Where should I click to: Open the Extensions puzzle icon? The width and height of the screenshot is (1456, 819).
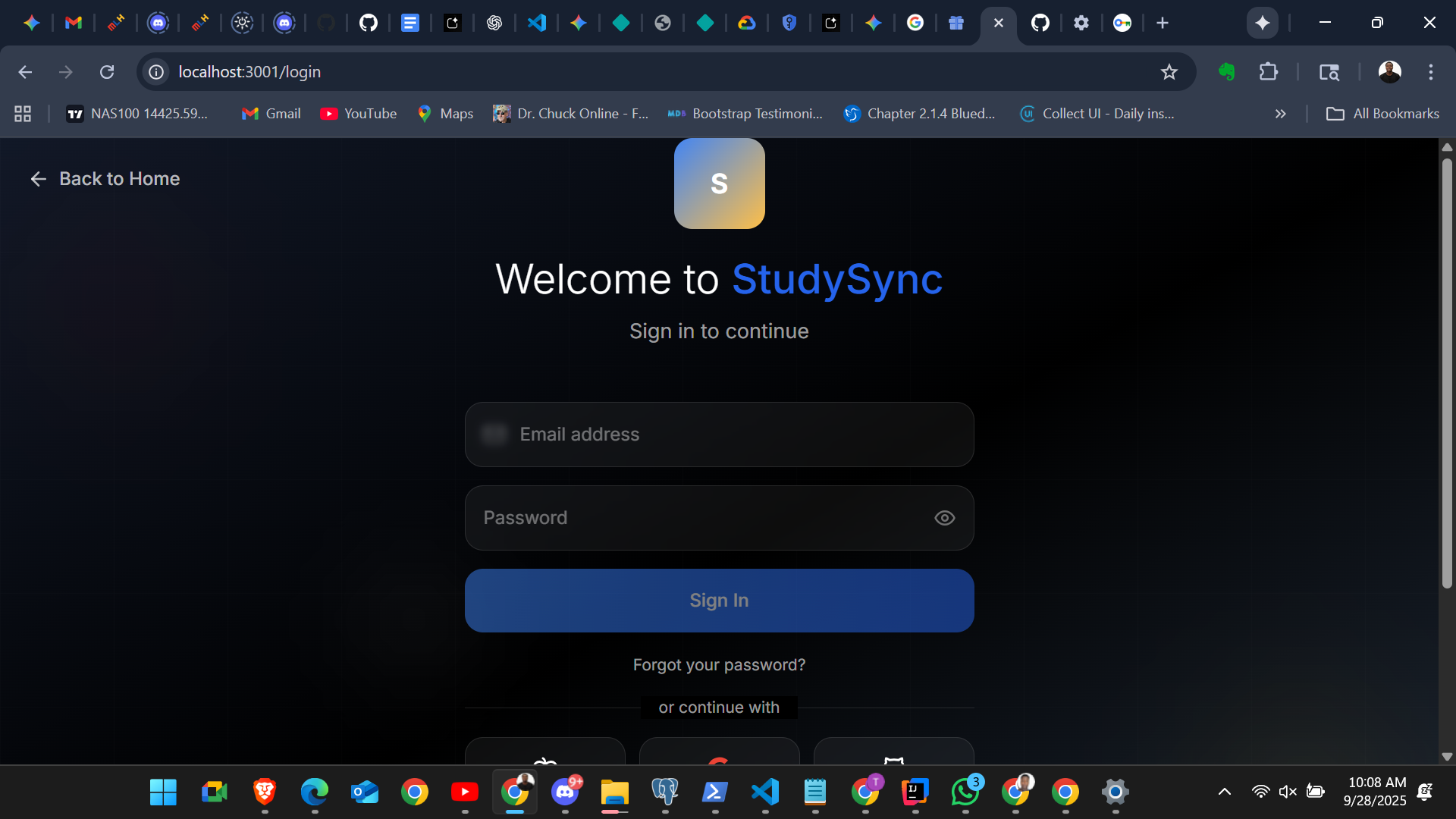1268,72
